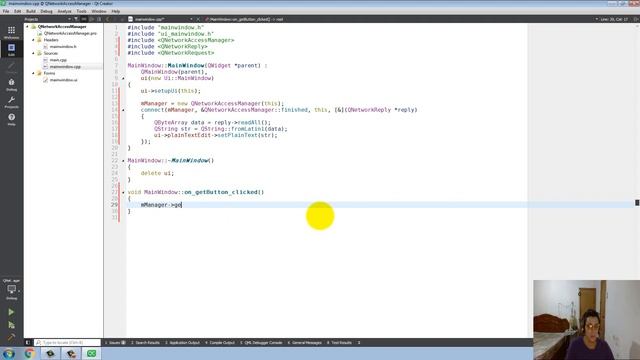Collapse the Headers folder

click(x=33, y=40)
